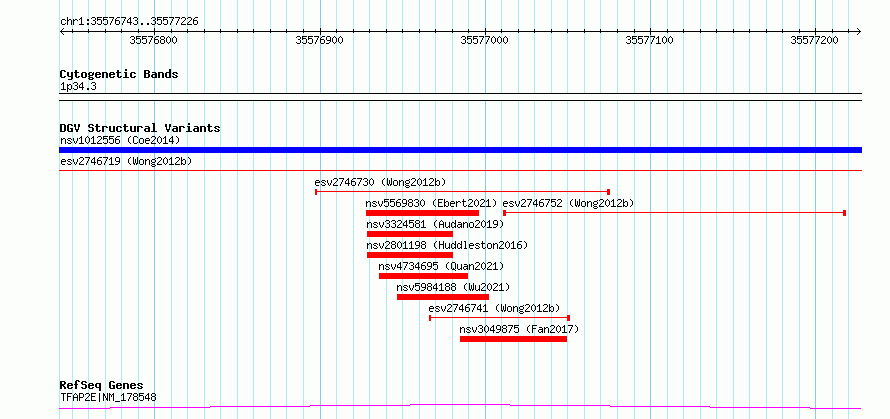890x419 pixels.
Task: Click the thin red line under esv2746730
Action: coord(462,192)
